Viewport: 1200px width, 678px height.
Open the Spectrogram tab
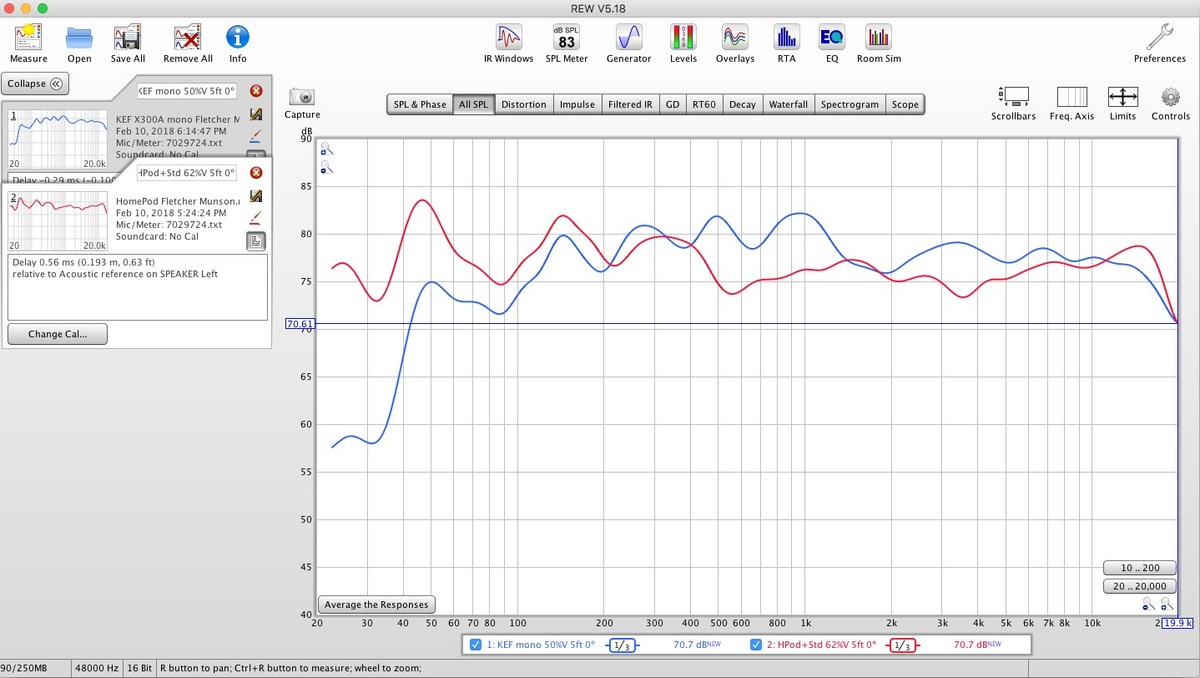[850, 104]
